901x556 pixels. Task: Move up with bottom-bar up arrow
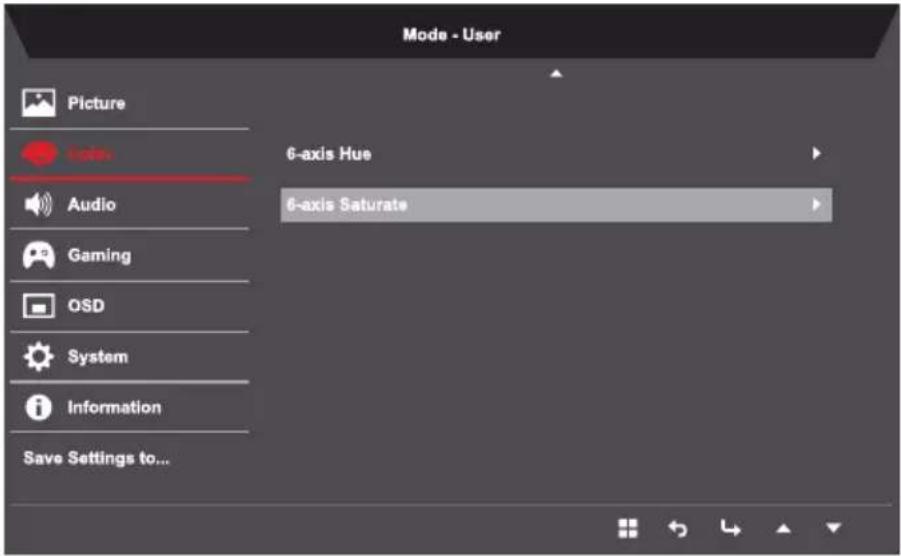pyautogui.click(x=783, y=528)
